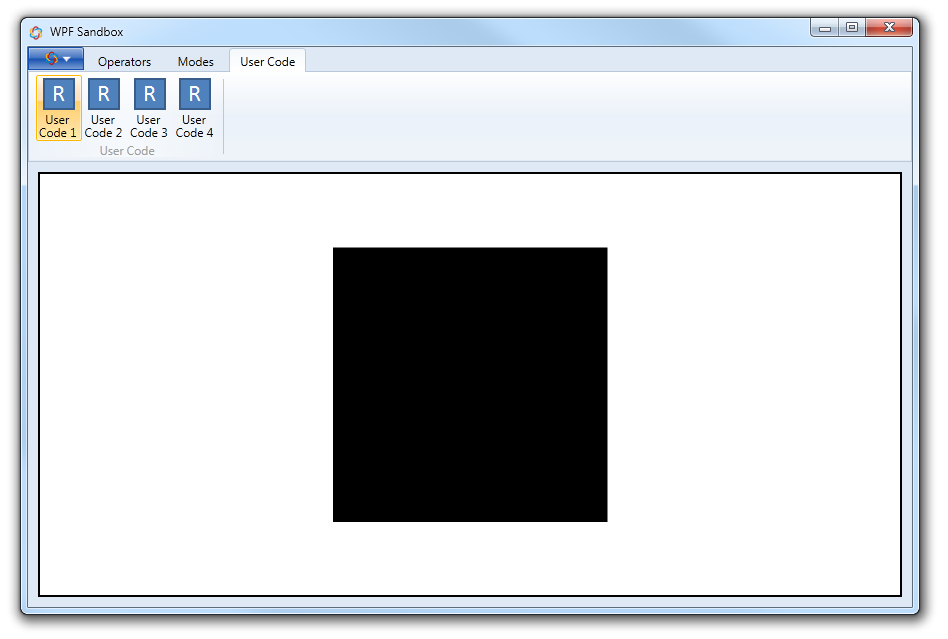Switch to the Operators tab
This screenshot has width=948, height=639.
tap(124, 61)
